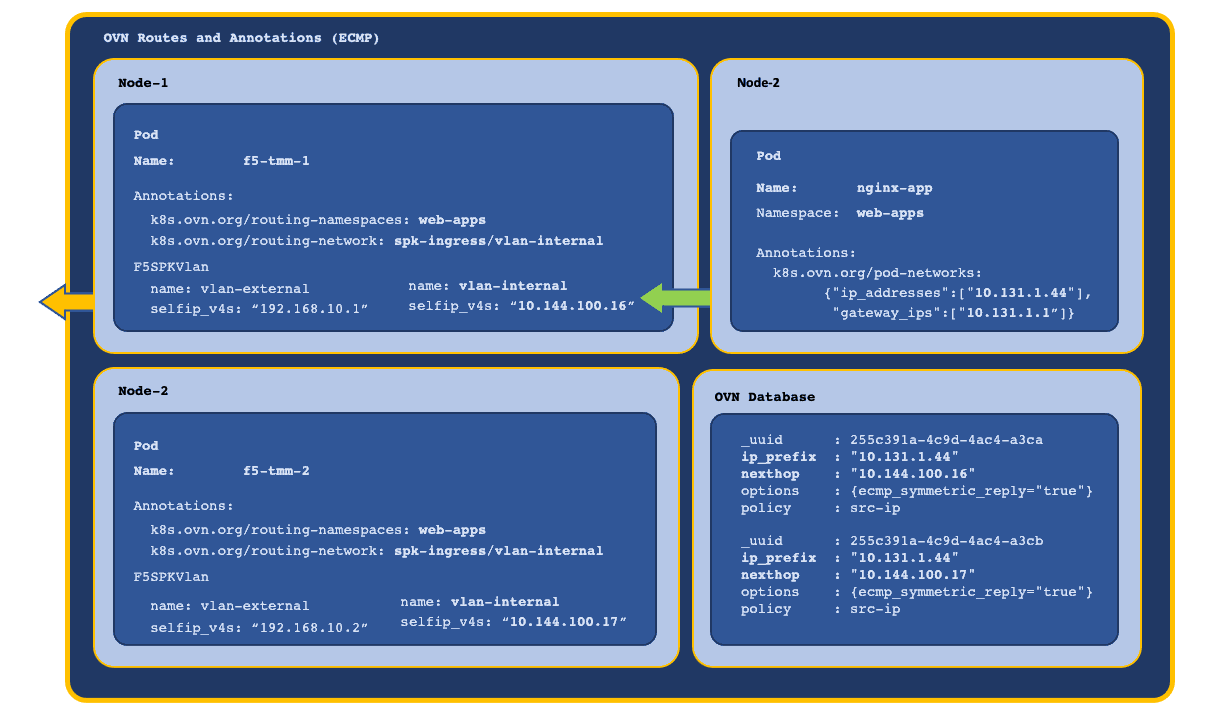Image resolution: width=1219 pixels, height=720 pixels.
Task: Click spk-ingress/vlan-internal in f5-tmm-1 annotations
Action: (499, 241)
